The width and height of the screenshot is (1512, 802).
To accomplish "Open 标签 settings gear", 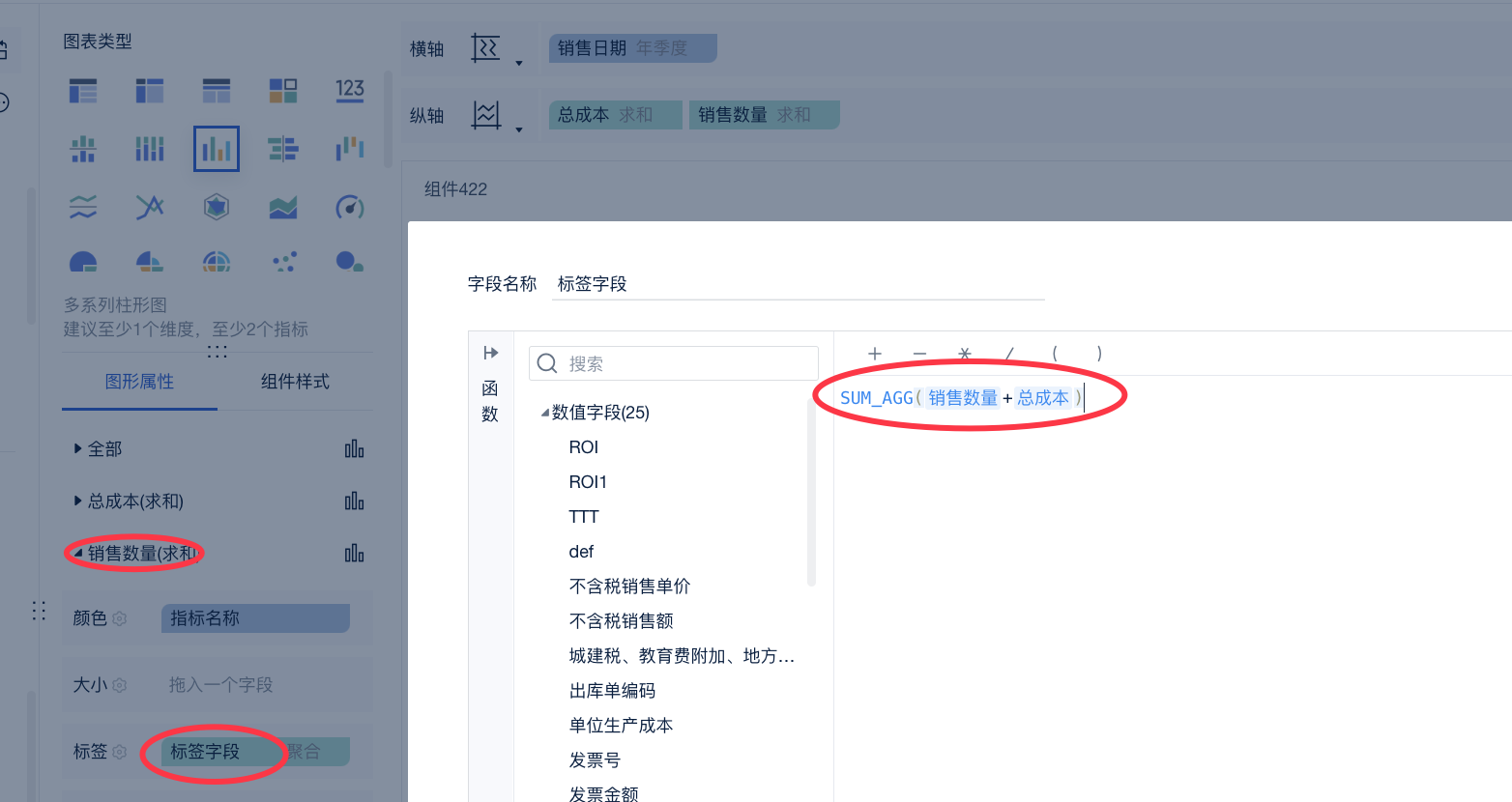I will point(120,752).
